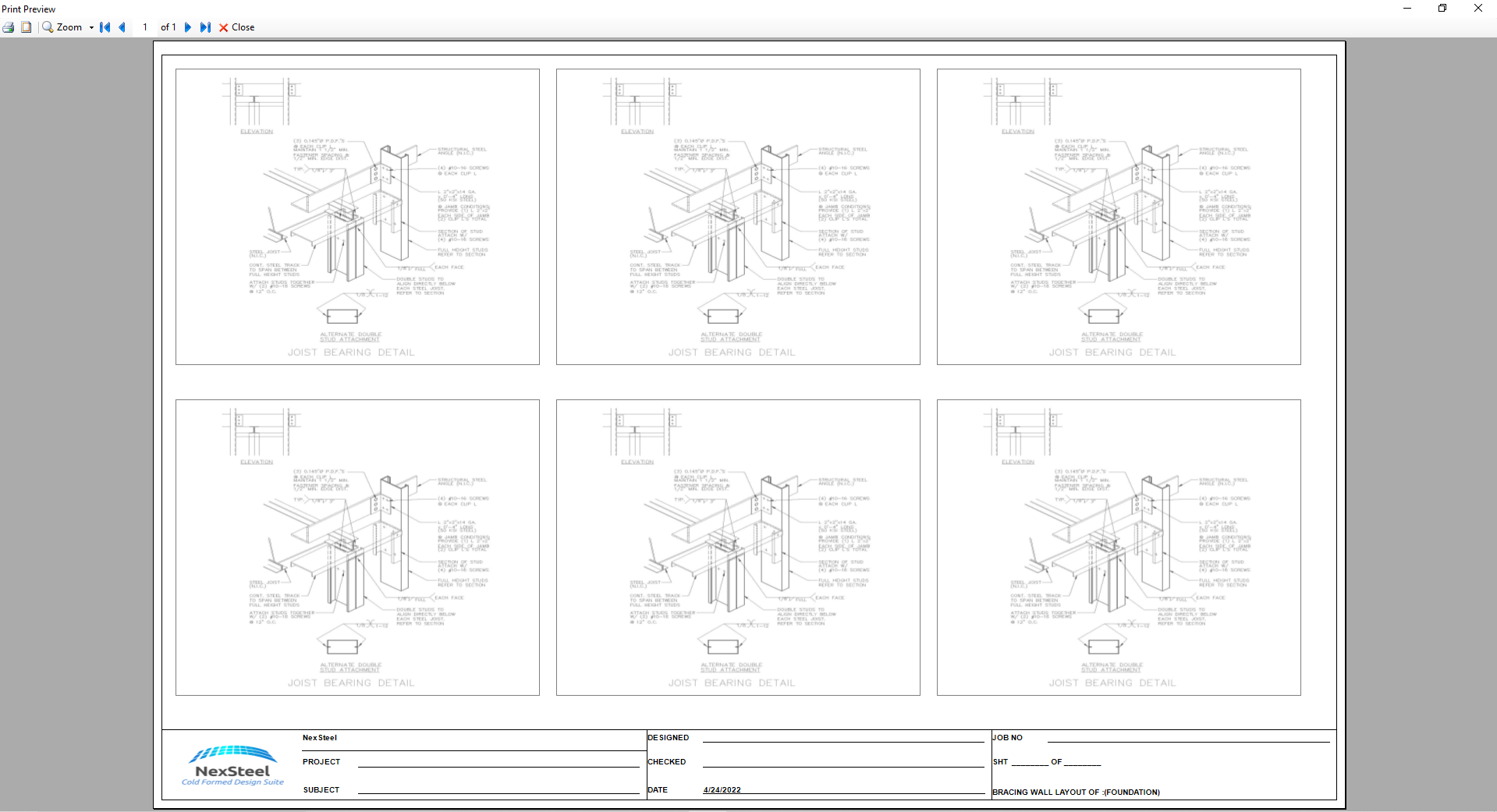Screen dimensions: 1497x812
Task: Click the SHT label in title block
Action: pos(1001,762)
